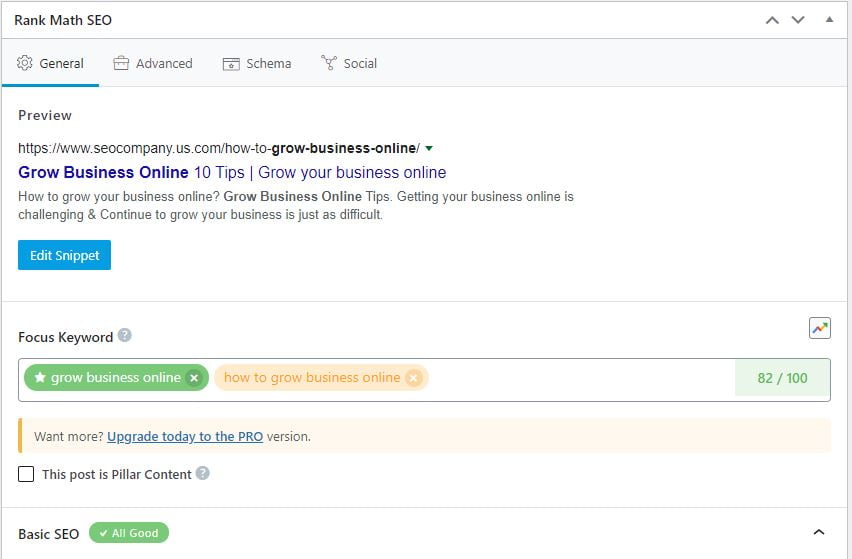Click the 82 / 100 SEO score
Viewport: 852px width, 559px height.
(782, 378)
